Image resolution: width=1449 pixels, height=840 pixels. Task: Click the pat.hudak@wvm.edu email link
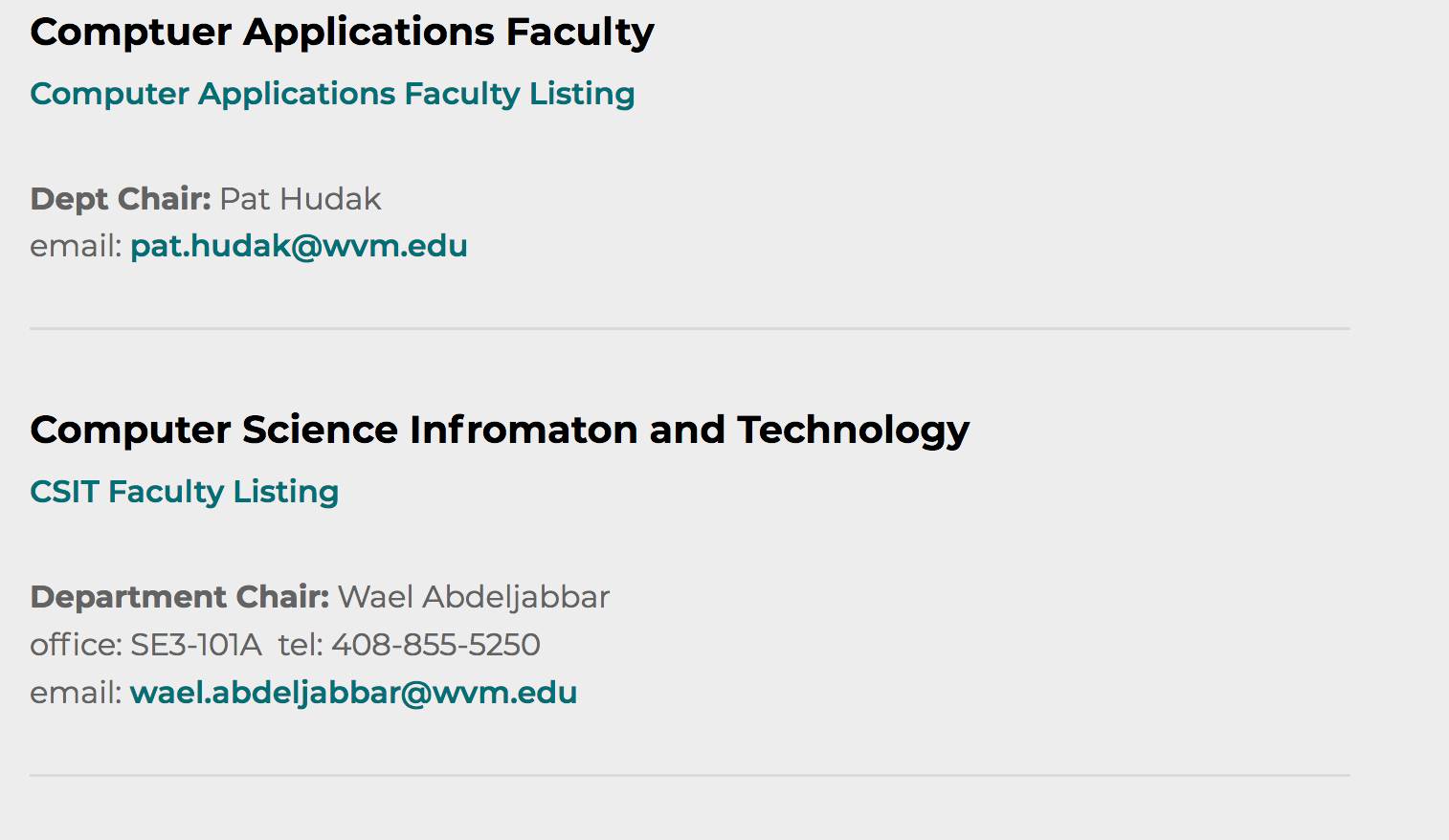pyautogui.click(x=299, y=246)
